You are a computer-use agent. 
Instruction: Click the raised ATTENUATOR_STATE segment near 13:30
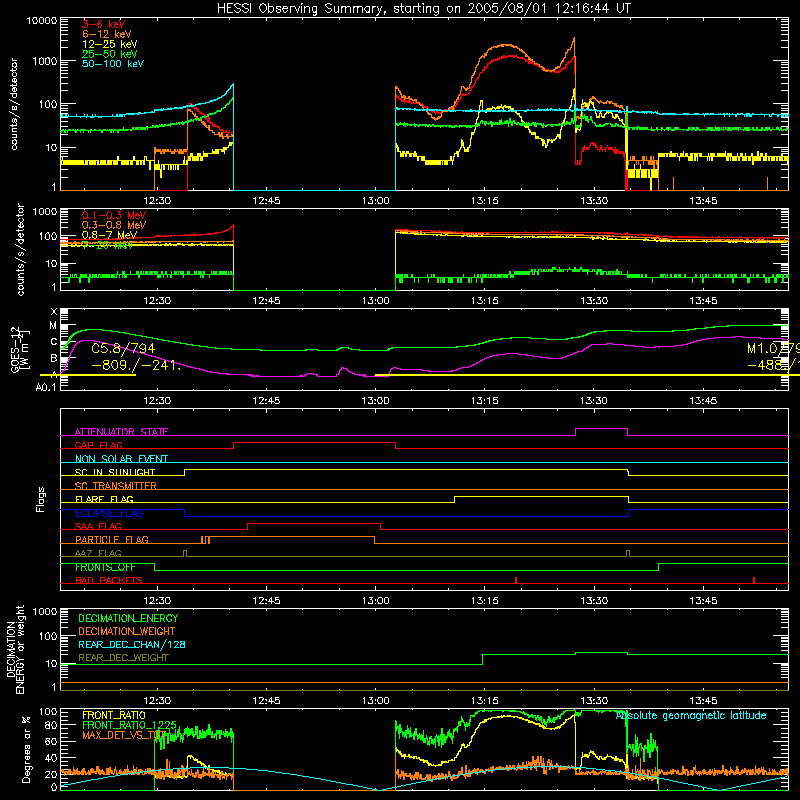[x=602, y=429]
